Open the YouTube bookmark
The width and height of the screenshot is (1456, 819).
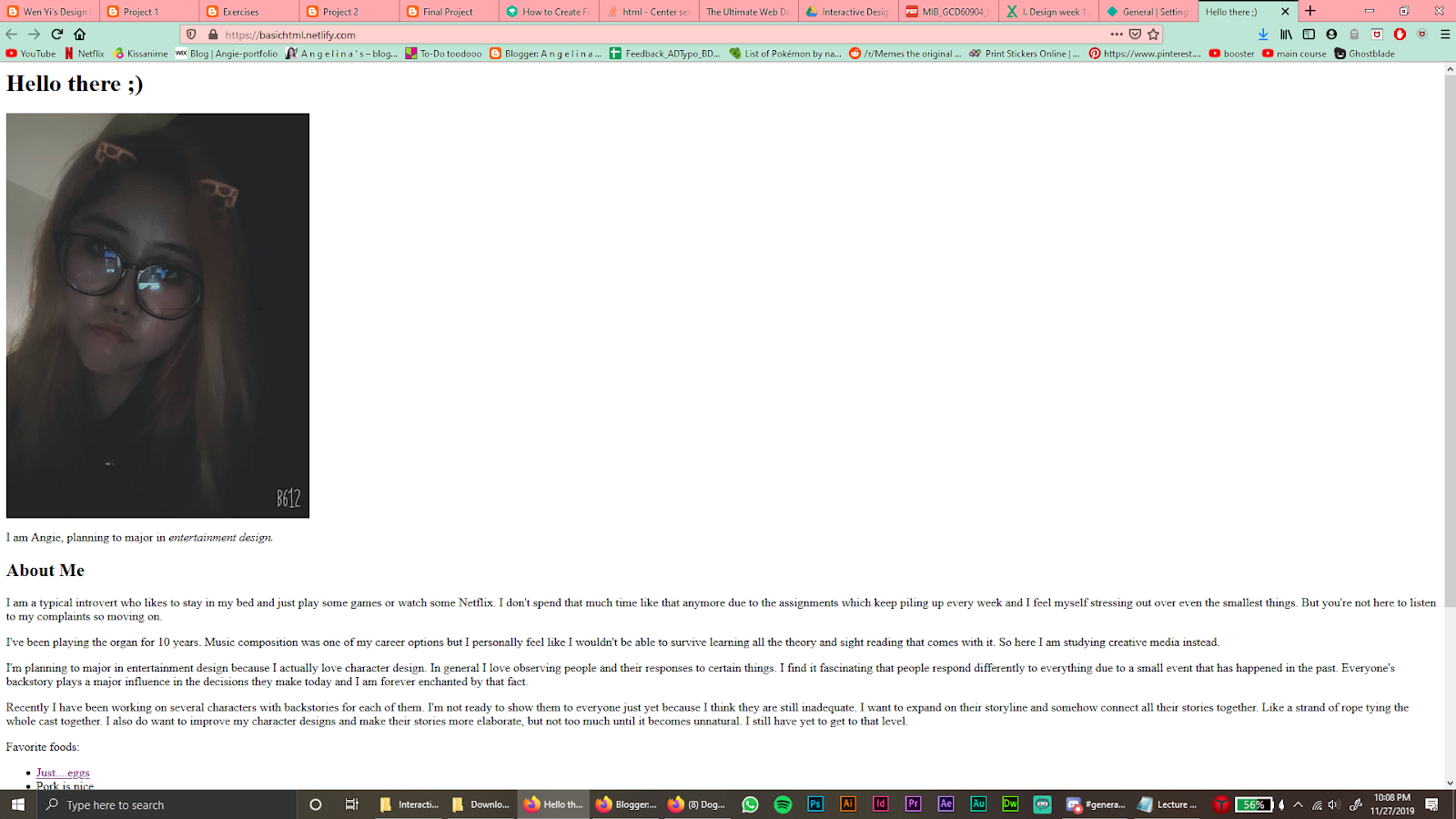pos(31,54)
